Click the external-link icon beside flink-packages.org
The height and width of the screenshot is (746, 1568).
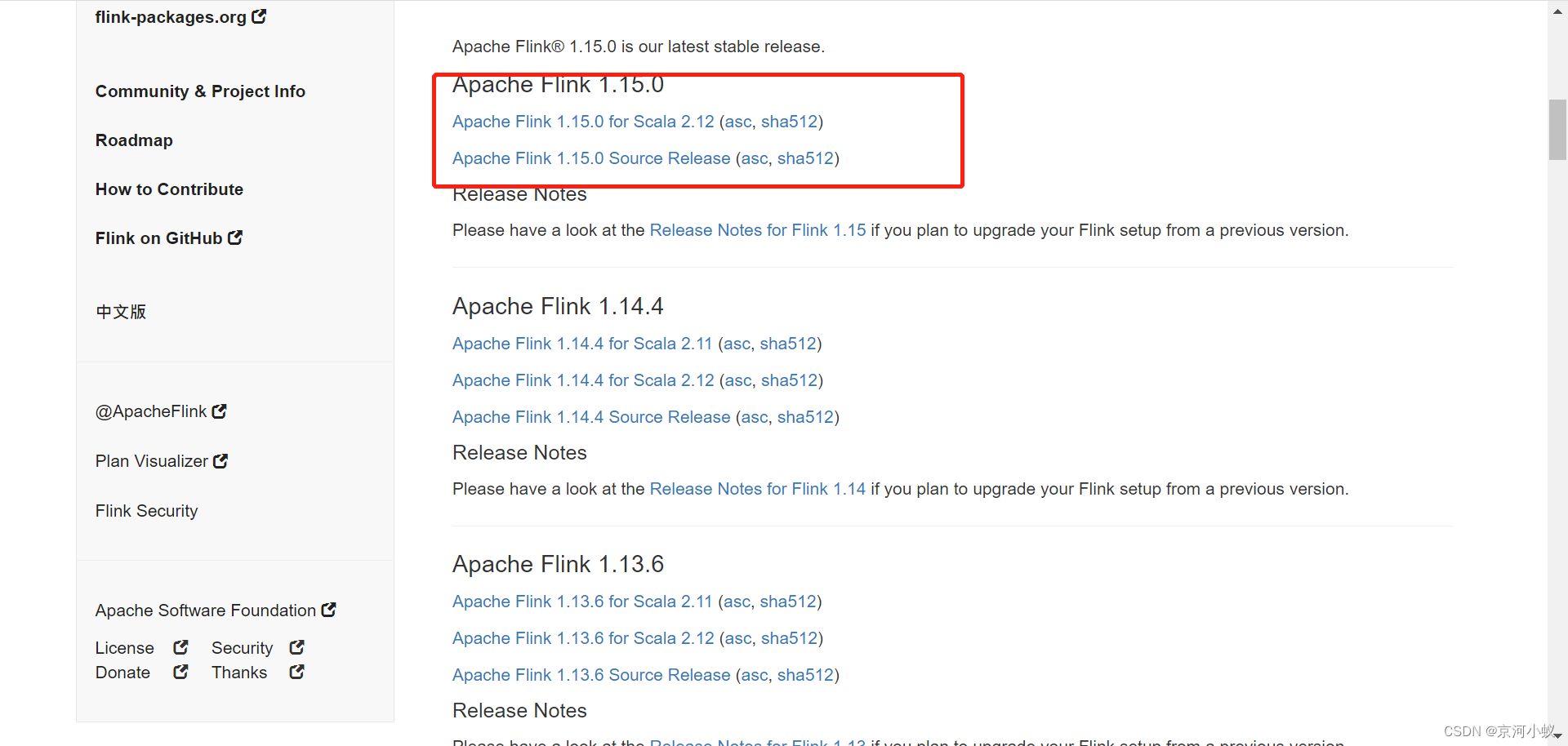(x=259, y=16)
